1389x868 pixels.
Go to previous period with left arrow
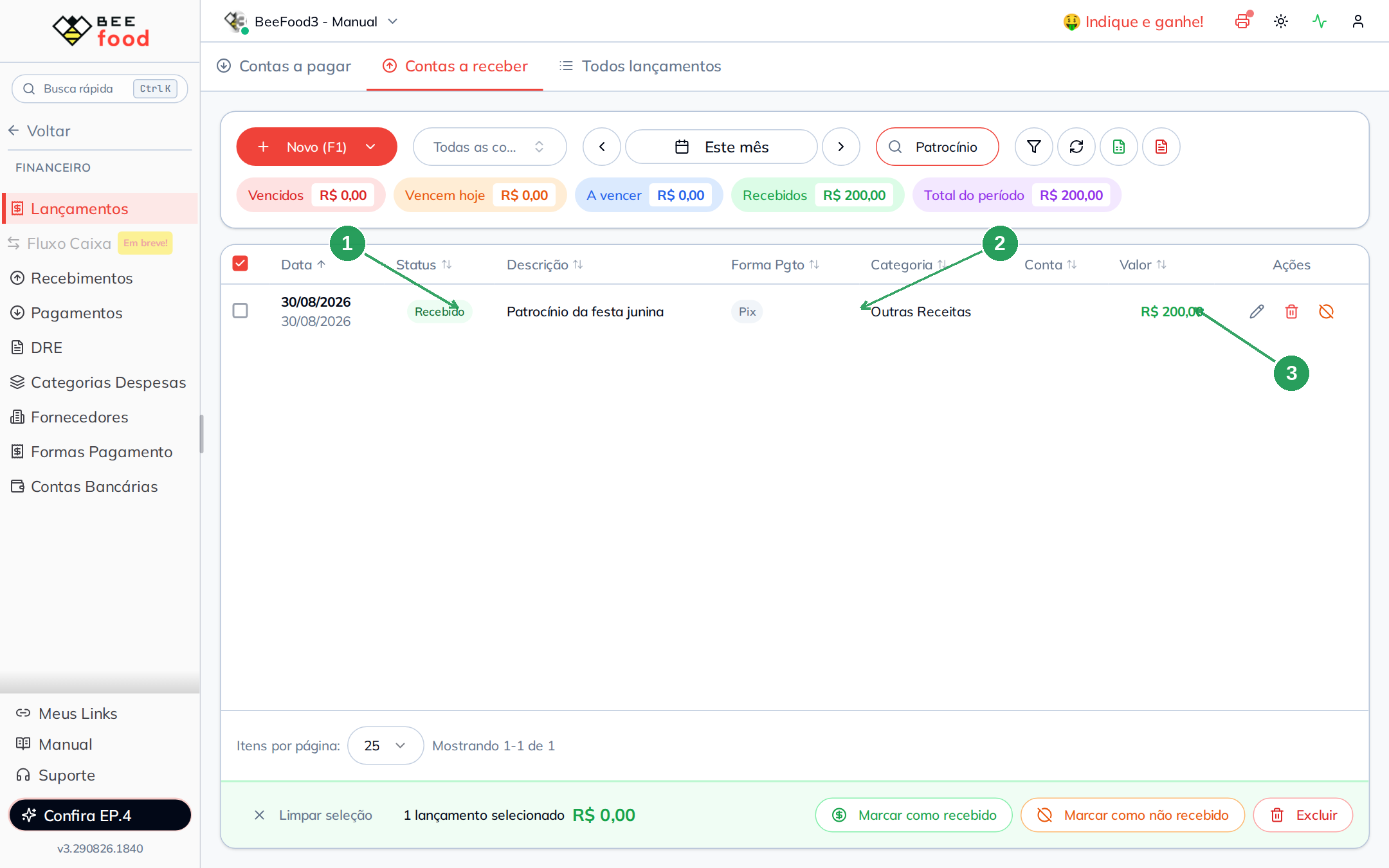coord(602,147)
